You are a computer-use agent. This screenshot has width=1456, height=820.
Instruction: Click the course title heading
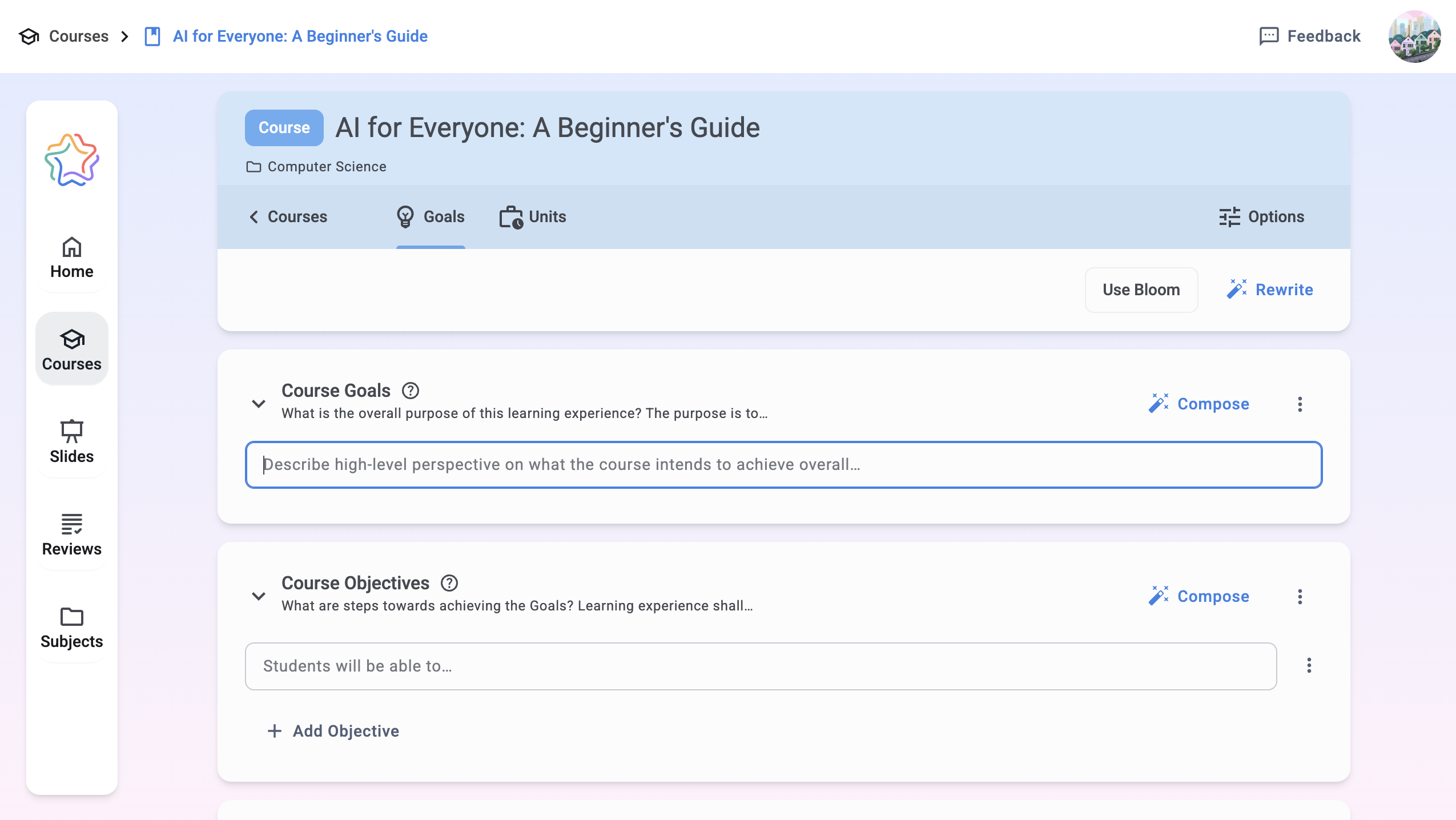[548, 128]
